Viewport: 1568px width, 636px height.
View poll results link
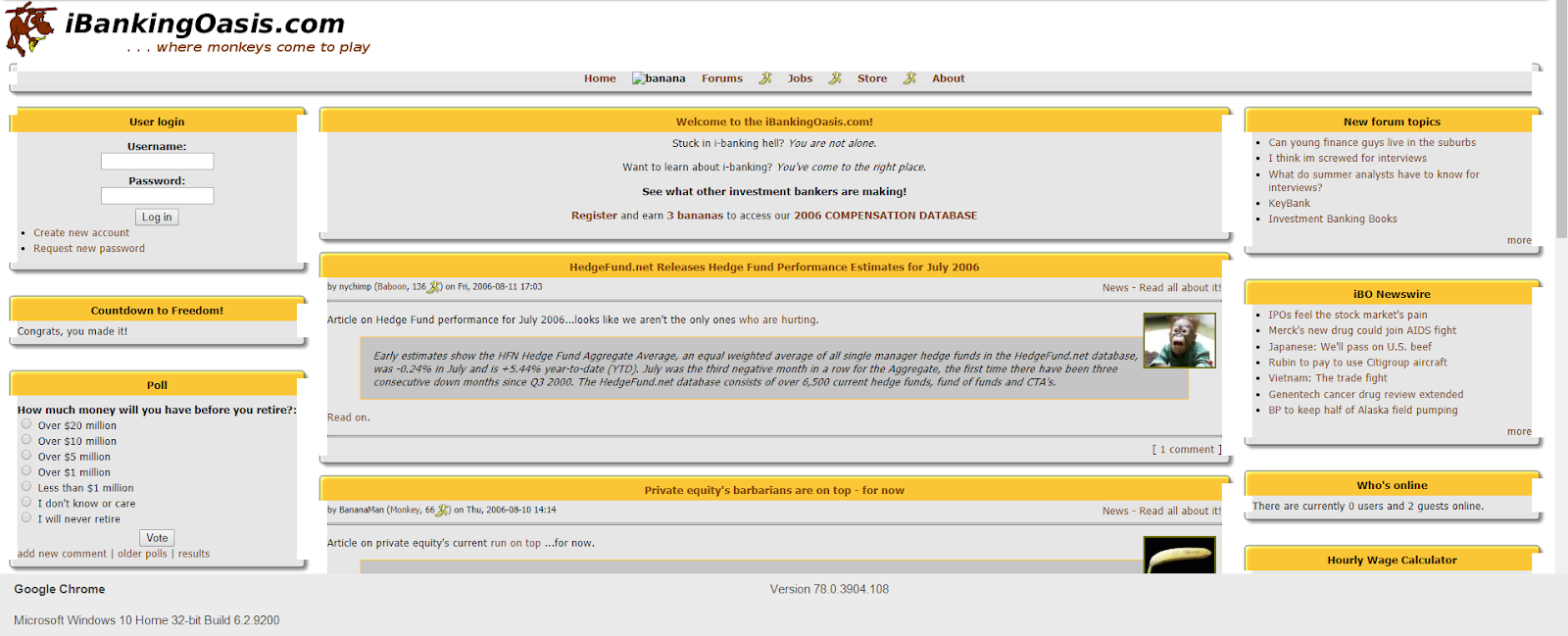194,554
